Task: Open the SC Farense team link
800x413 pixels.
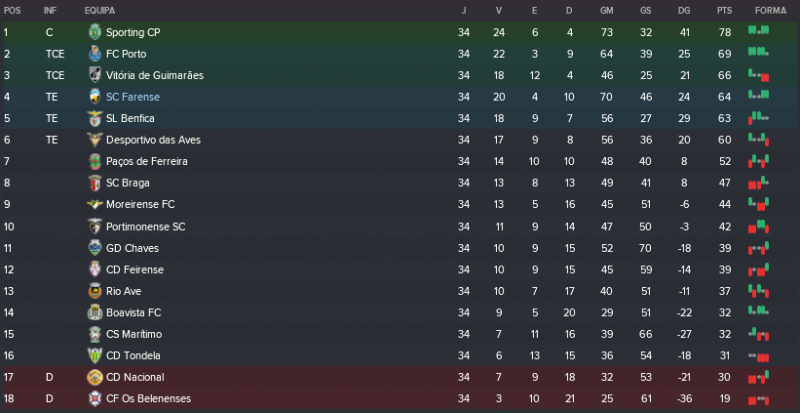Action: coord(132,97)
